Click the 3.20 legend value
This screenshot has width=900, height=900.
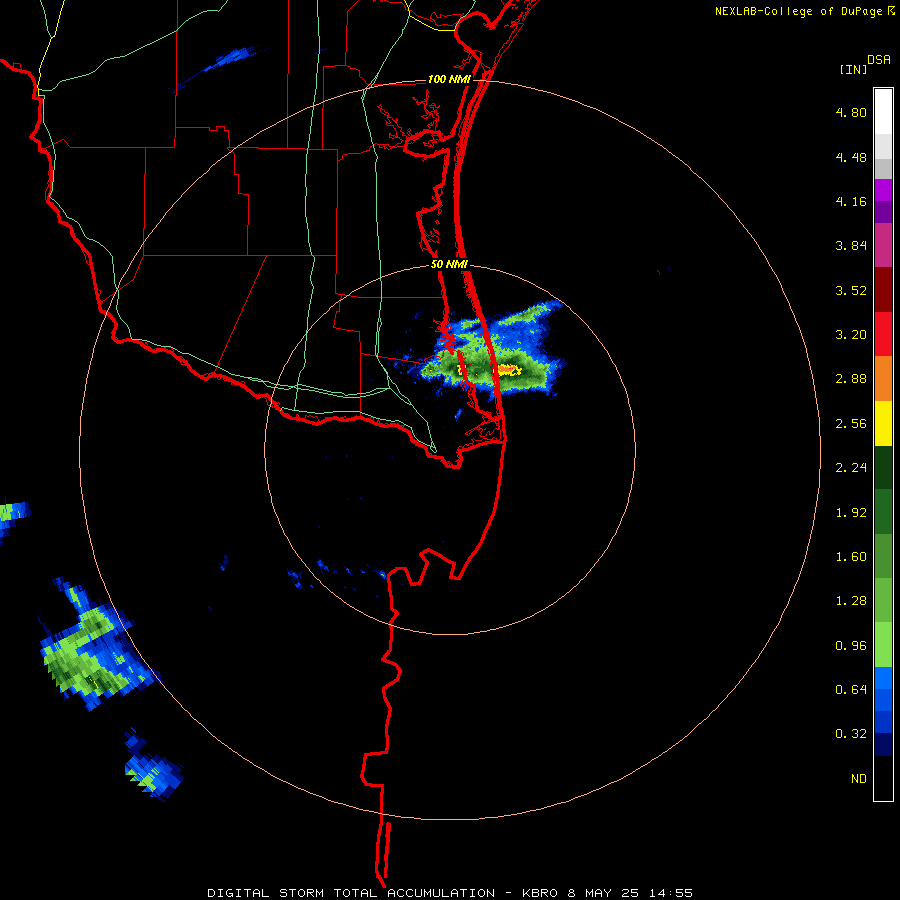[851, 335]
